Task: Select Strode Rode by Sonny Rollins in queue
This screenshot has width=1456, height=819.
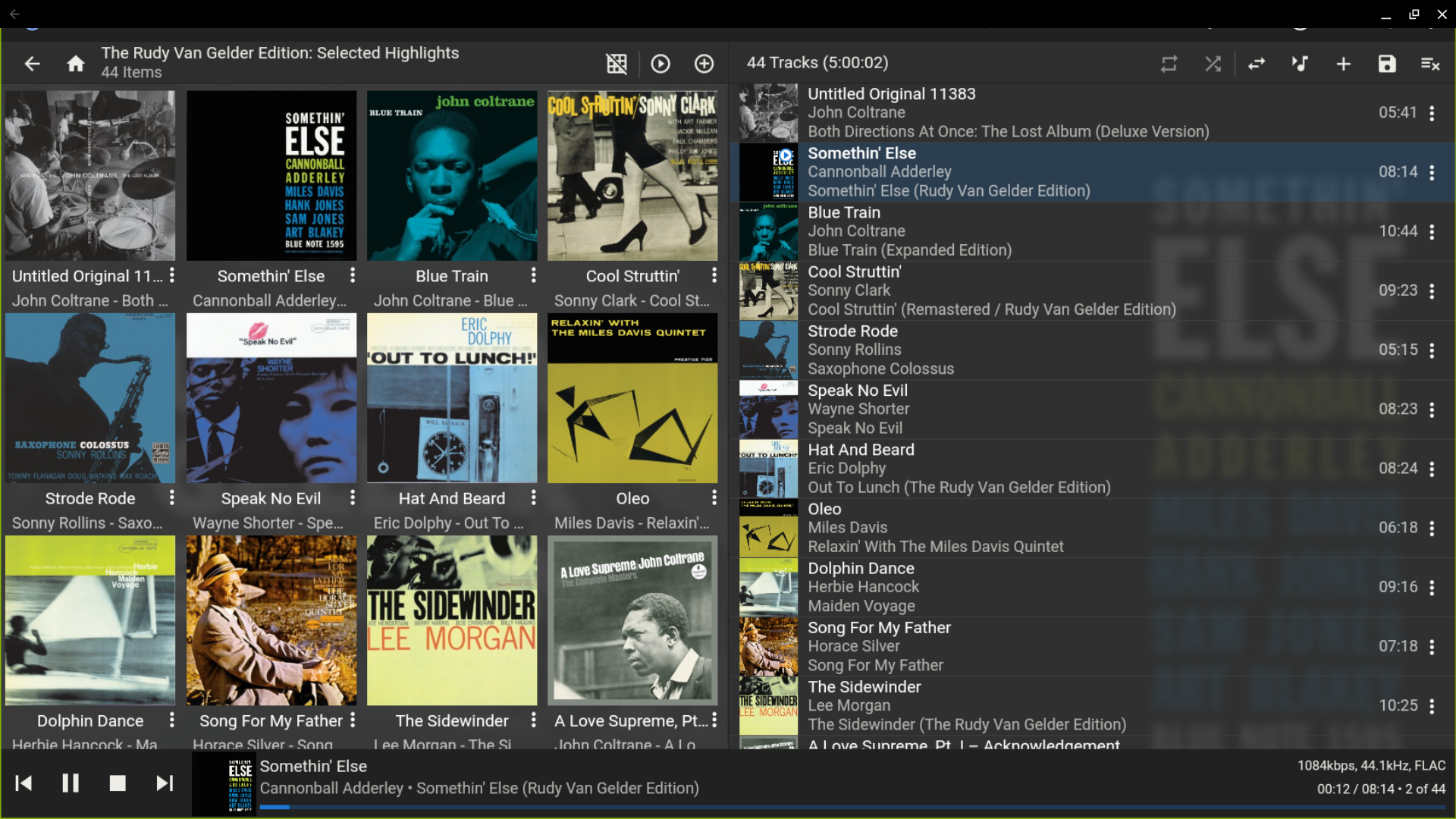Action: click(1092, 350)
